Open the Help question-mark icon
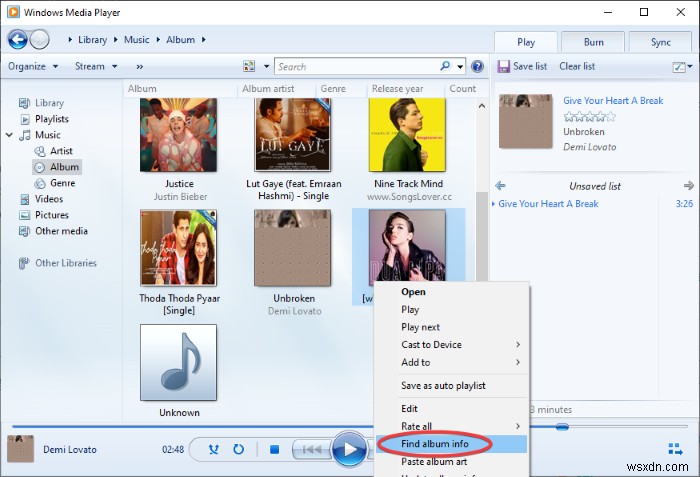This screenshot has height=477, width=700. point(477,67)
